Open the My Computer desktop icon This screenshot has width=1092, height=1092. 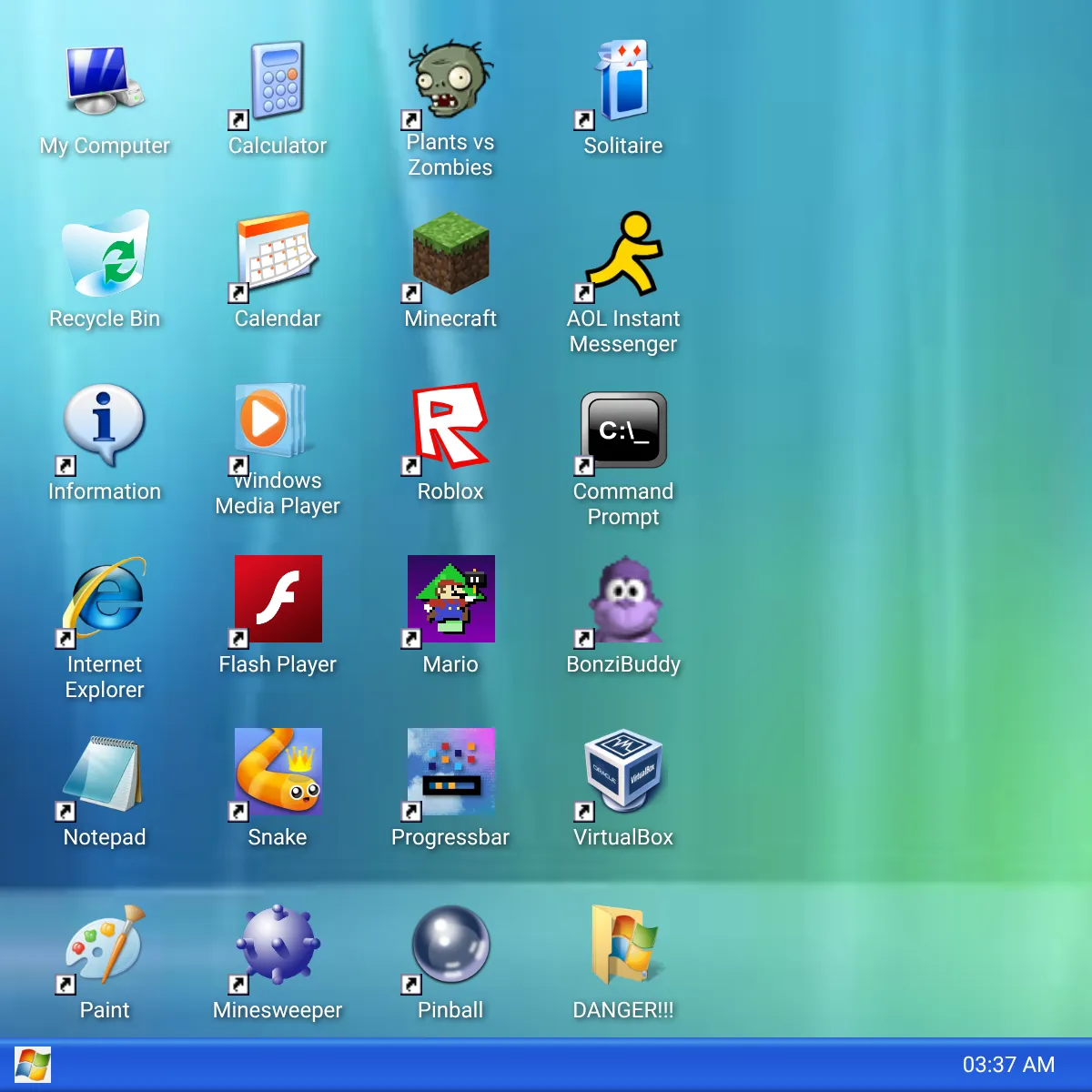point(105,80)
